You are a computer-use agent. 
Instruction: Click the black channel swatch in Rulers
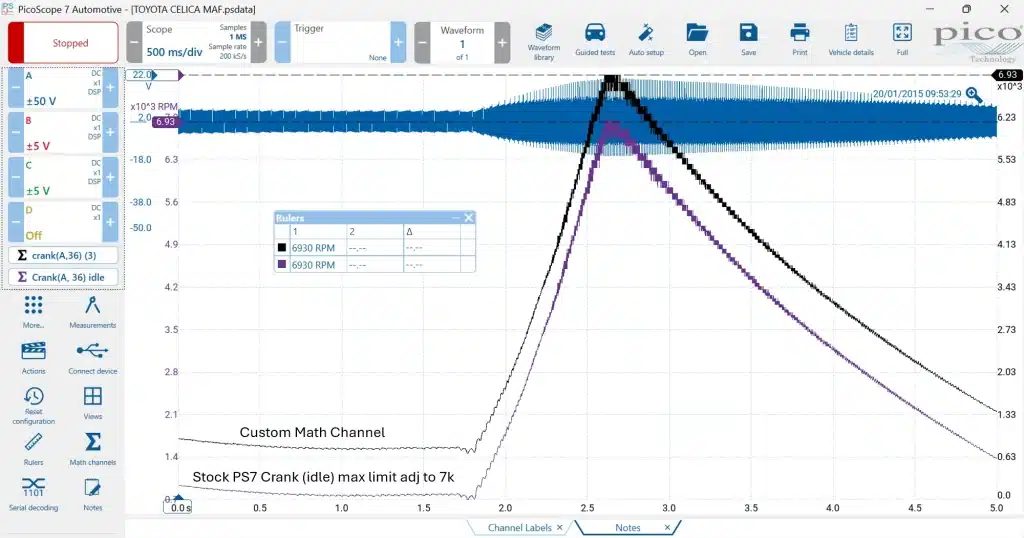point(282,247)
